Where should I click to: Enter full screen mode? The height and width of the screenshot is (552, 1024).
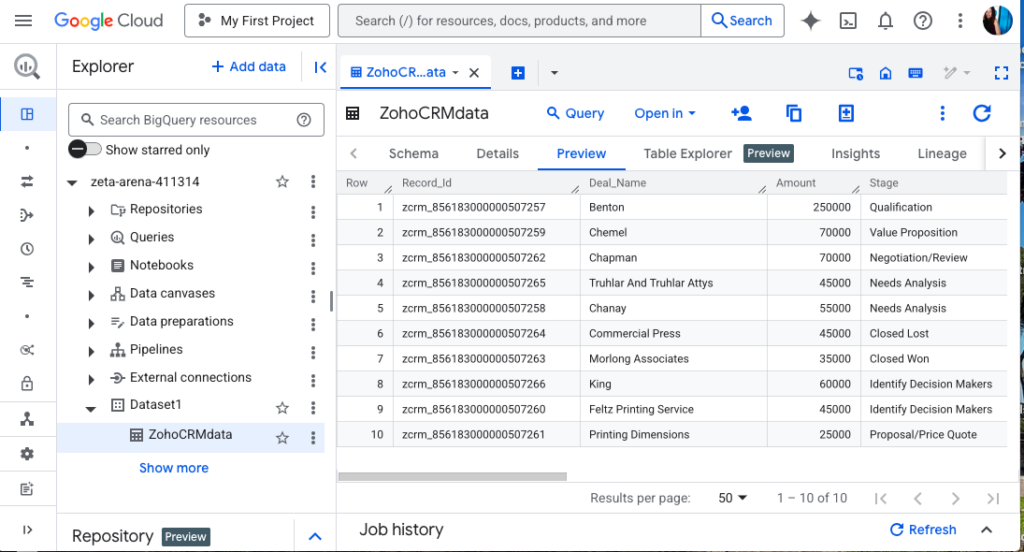point(1001,73)
